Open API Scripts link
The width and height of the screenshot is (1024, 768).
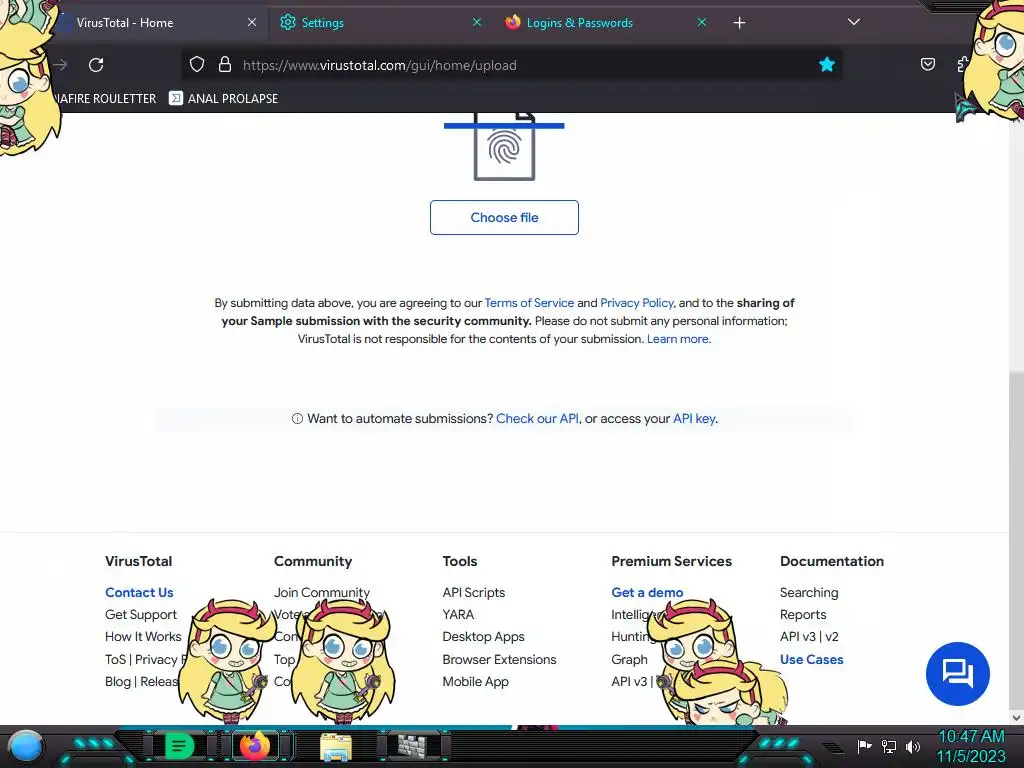pos(473,592)
